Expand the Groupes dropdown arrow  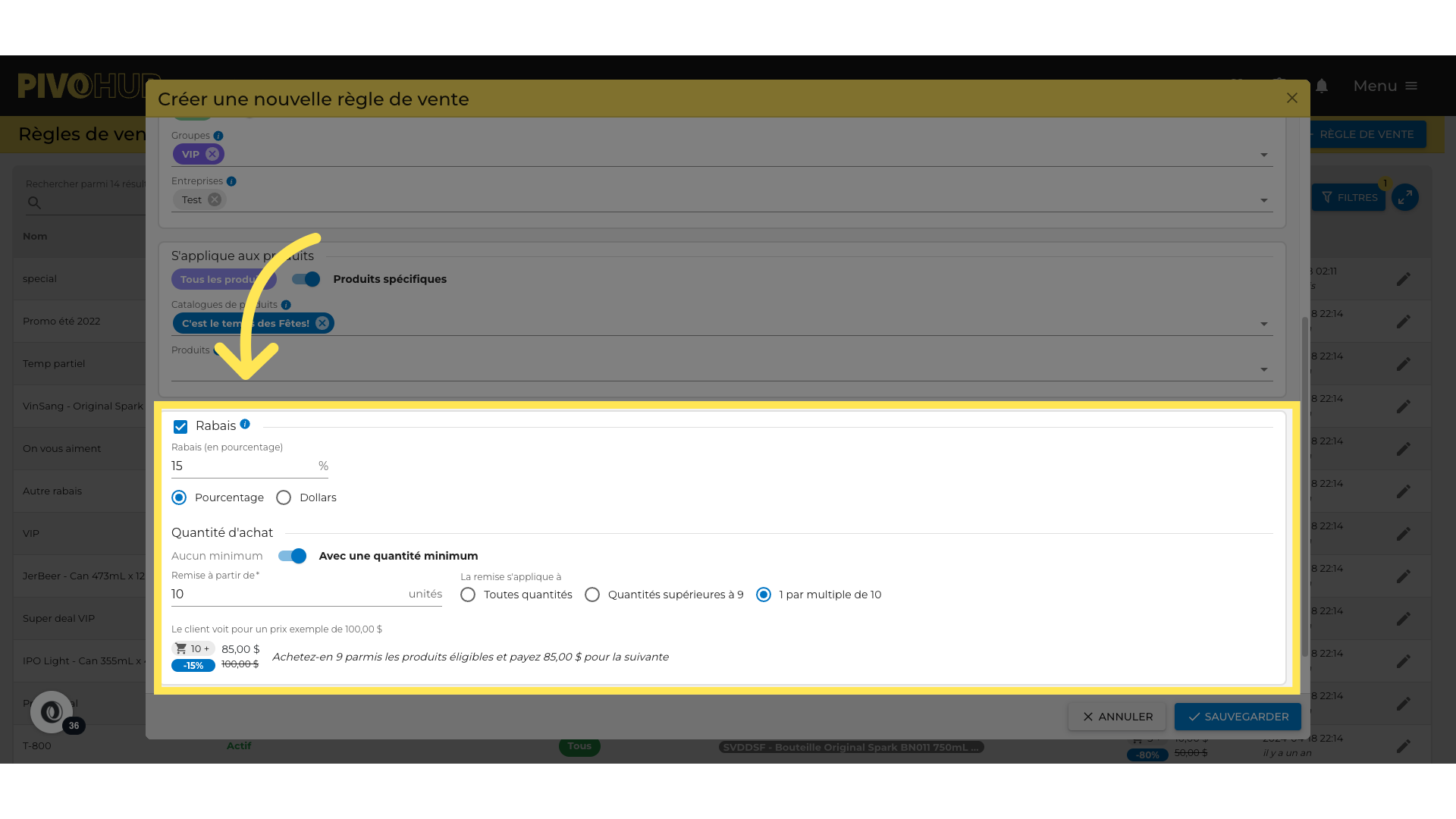[1263, 155]
